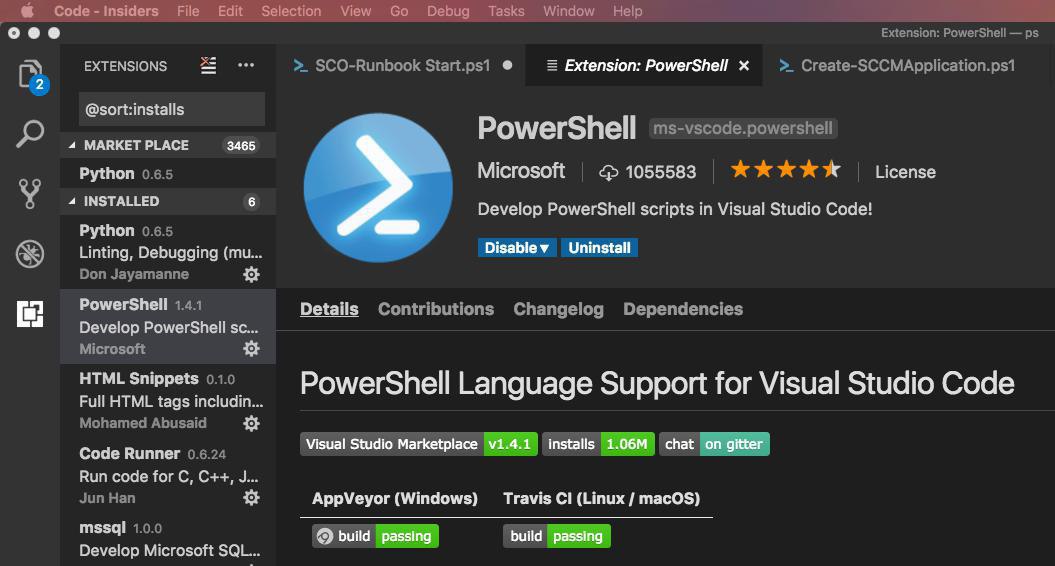Image resolution: width=1055 pixels, height=566 pixels.
Task: Open the Selection menu
Action: 291,11
